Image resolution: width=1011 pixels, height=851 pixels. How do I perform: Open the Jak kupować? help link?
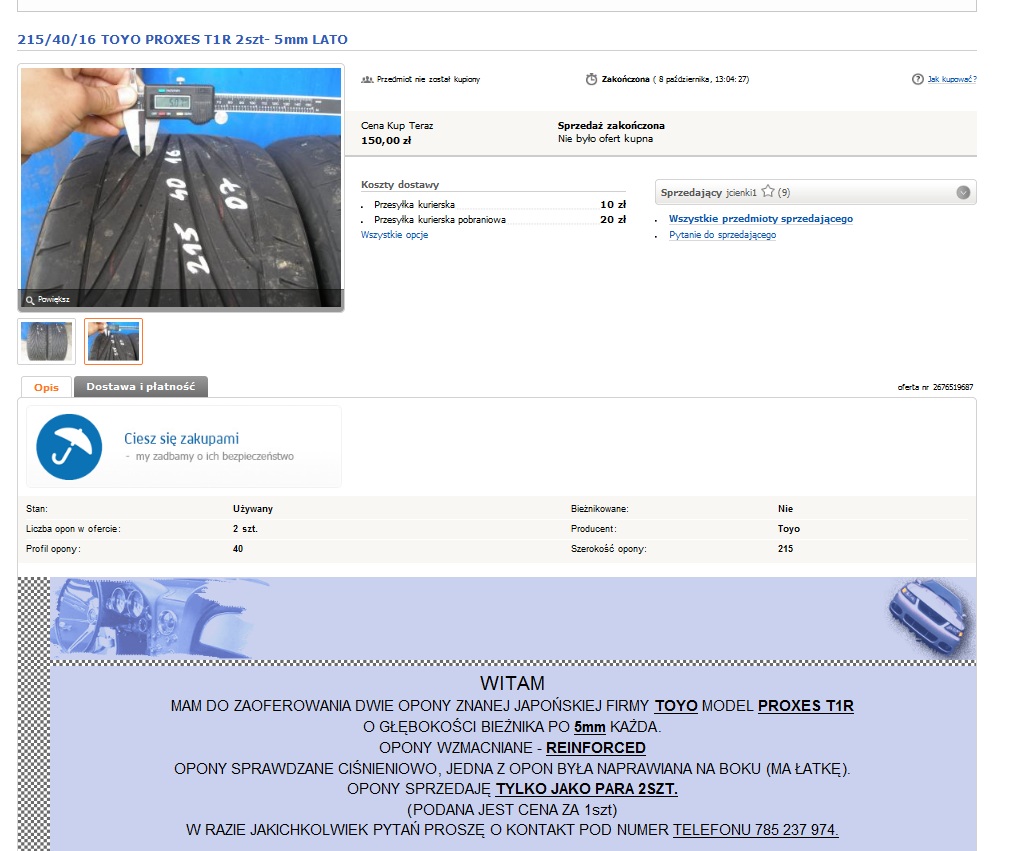[951, 79]
